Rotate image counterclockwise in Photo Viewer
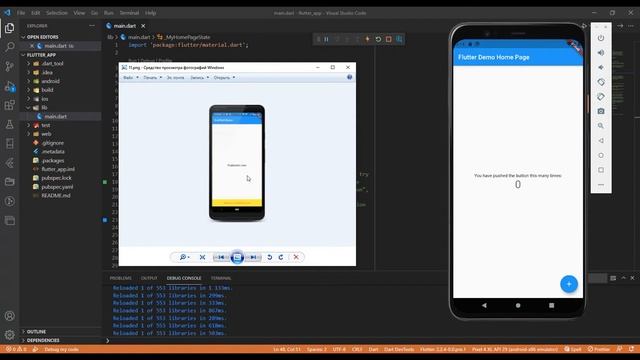This screenshot has height=360, width=640. [269, 257]
